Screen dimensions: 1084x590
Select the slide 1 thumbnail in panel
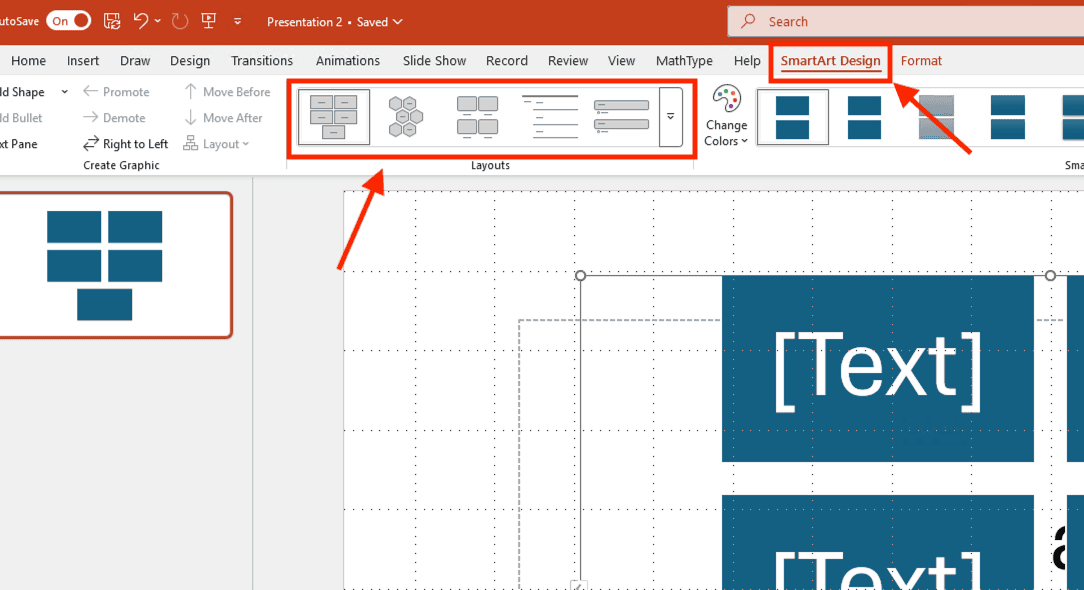coord(114,266)
